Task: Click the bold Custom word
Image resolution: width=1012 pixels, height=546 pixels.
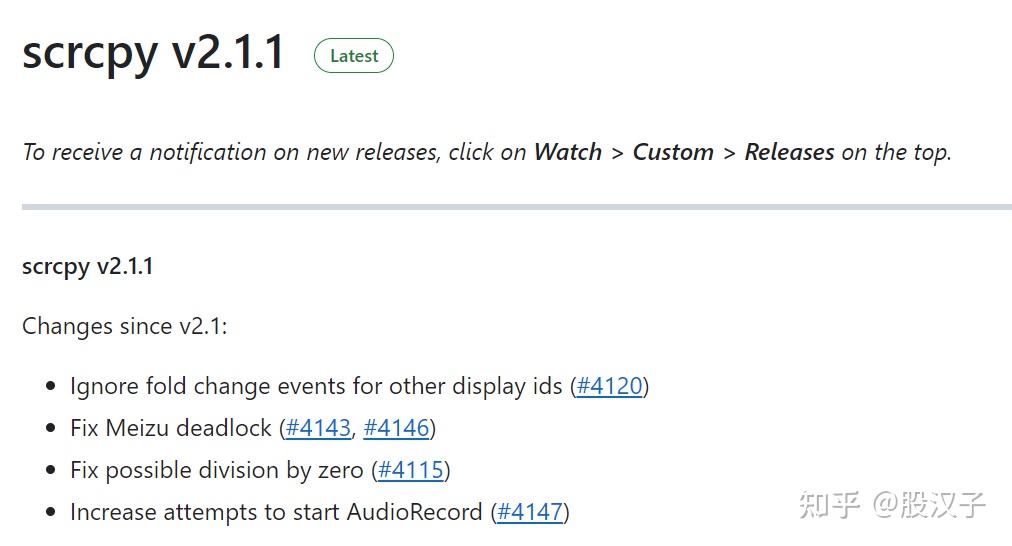Action: tap(673, 152)
